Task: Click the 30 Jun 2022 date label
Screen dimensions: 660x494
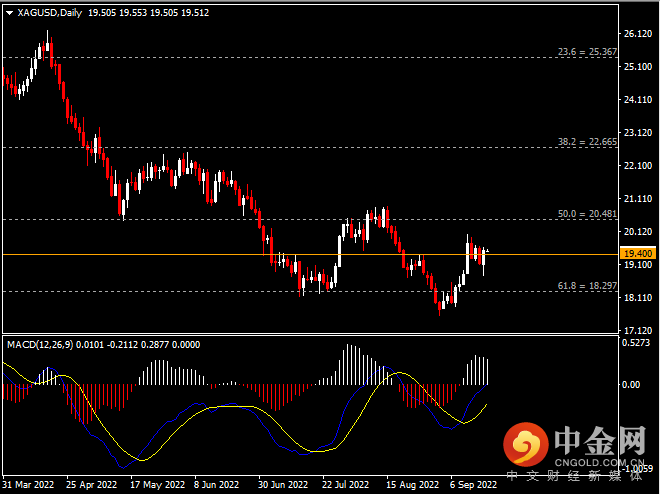Action: point(283,485)
